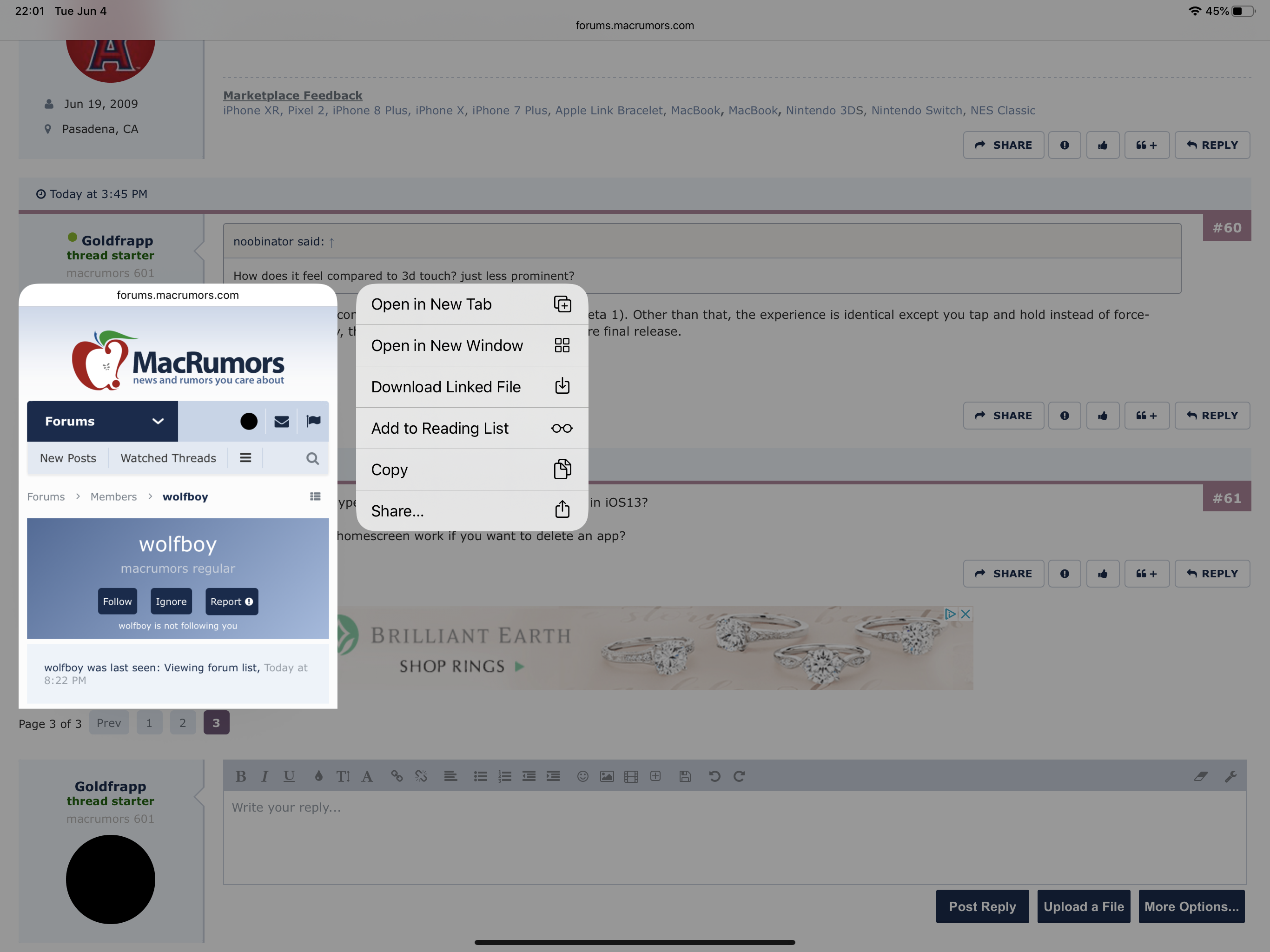
Task: Add post #60 to multi-quote
Action: (x=1146, y=416)
